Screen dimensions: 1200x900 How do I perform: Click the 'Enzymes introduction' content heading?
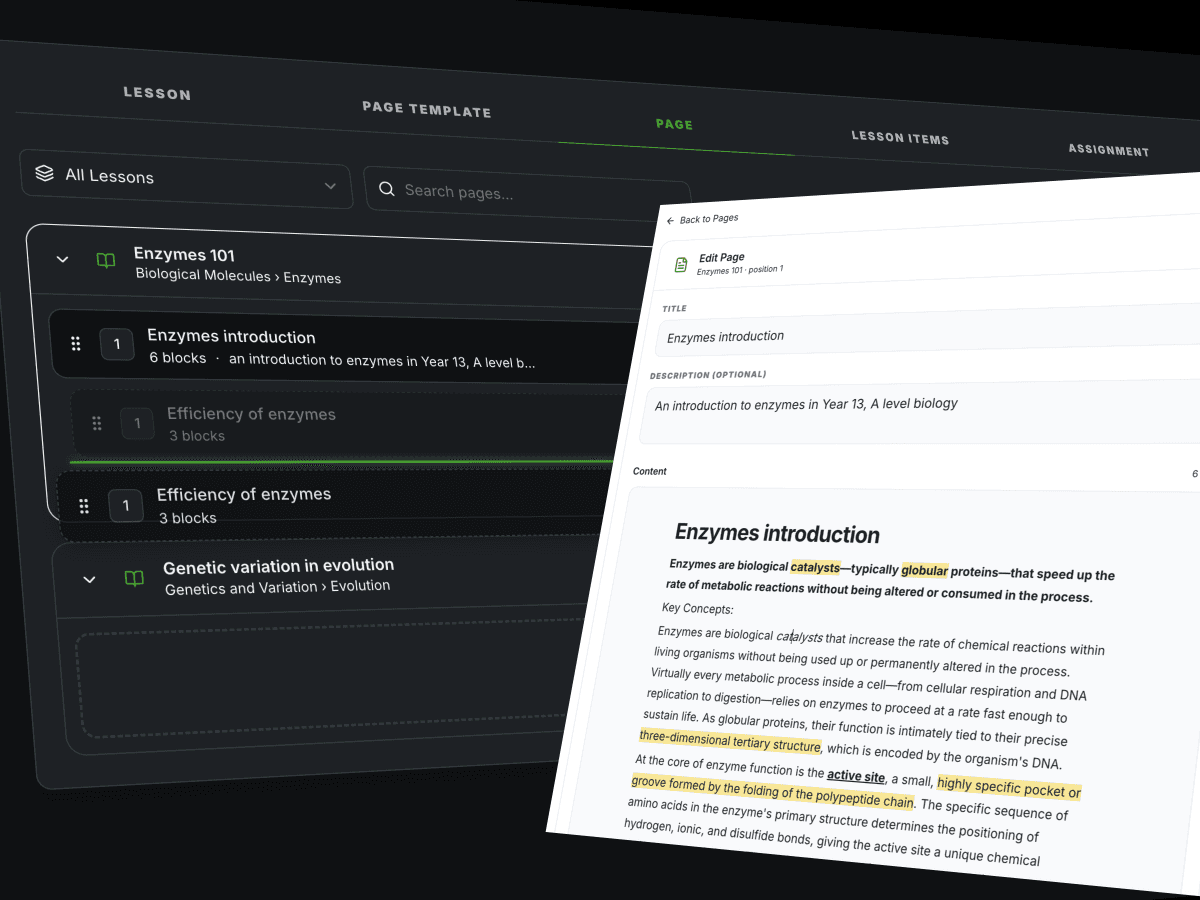click(x=777, y=533)
